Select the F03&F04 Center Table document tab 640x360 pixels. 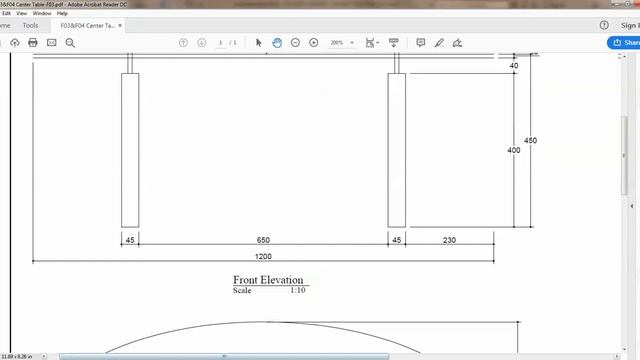point(87,25)
